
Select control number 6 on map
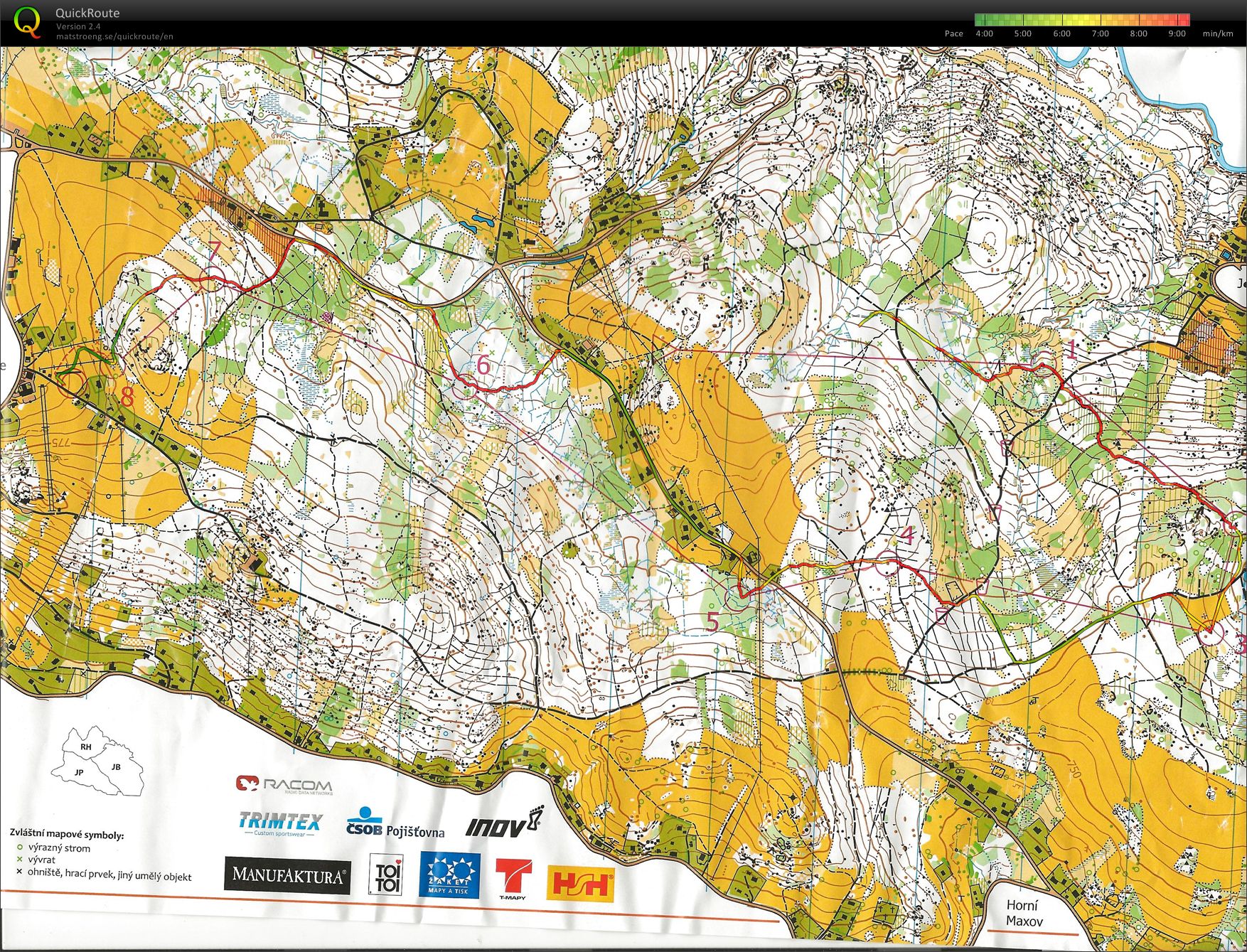tap(483, 365)
